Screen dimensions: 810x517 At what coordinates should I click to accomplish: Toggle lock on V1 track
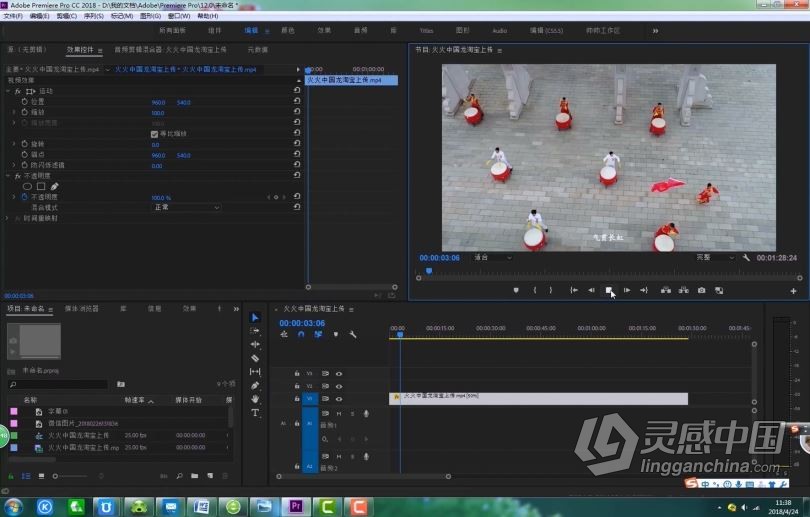[297, 399]
